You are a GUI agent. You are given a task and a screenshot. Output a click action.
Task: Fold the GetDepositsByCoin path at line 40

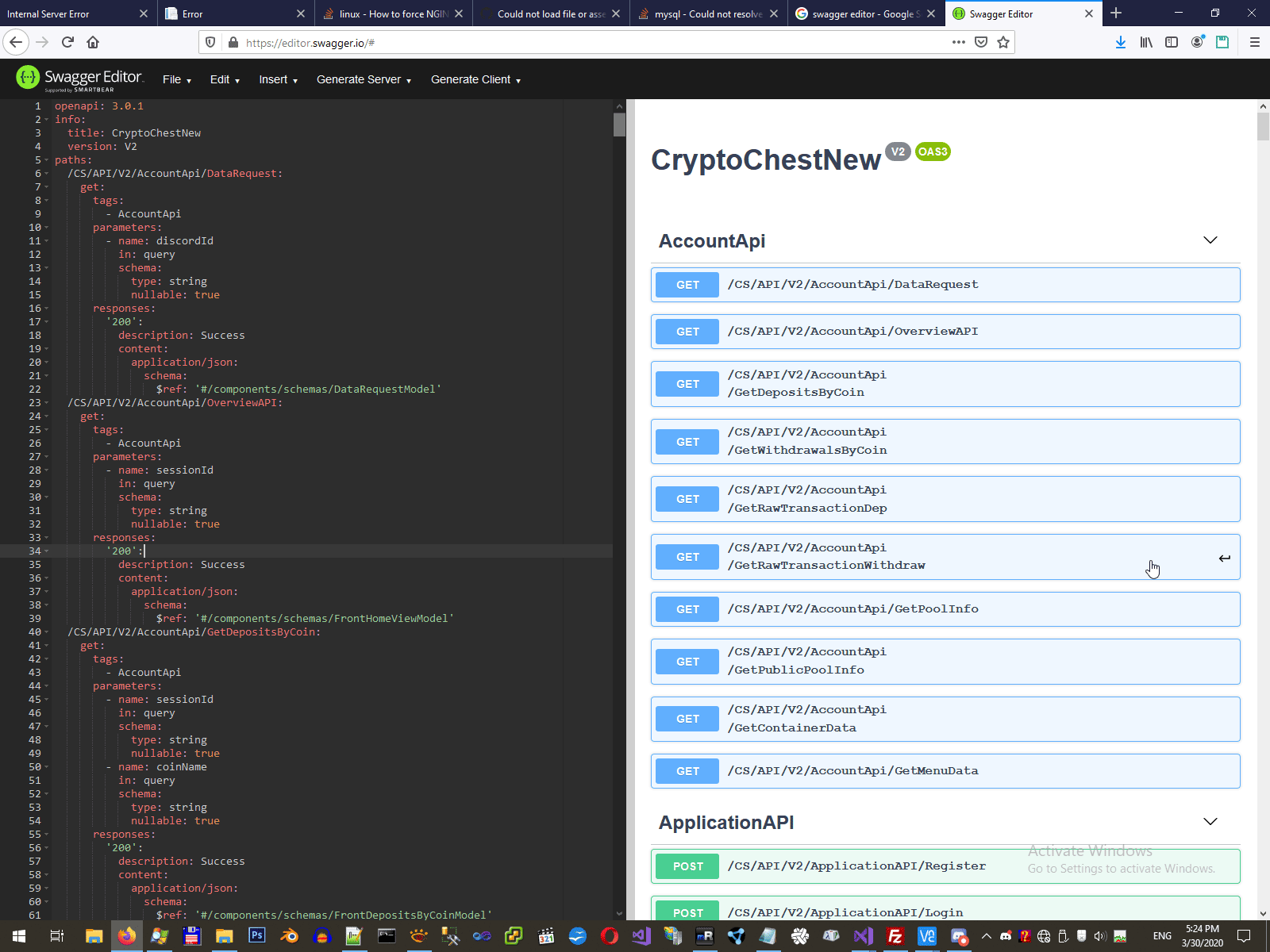point(47,632)
